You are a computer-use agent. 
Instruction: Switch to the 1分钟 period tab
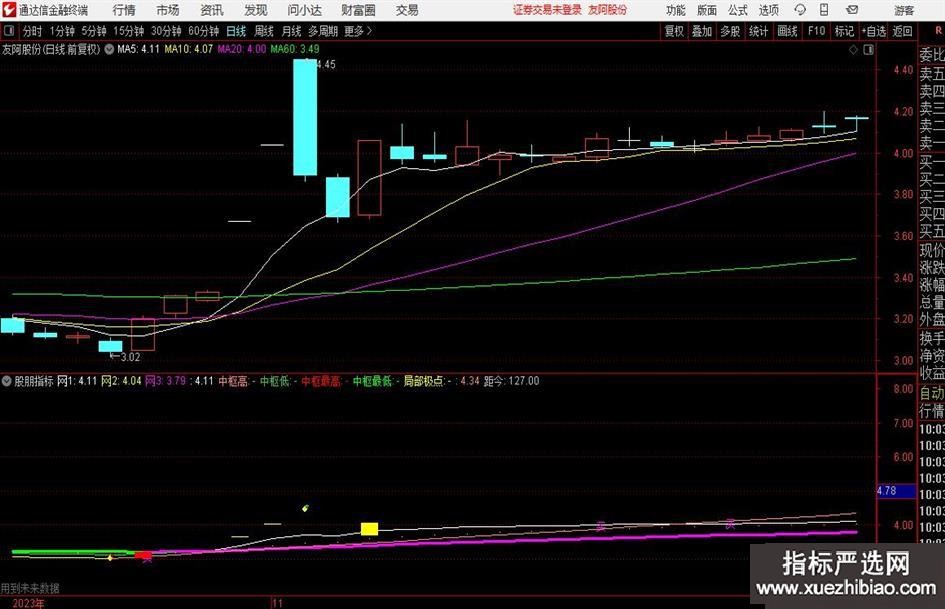[x=62, y=31]
